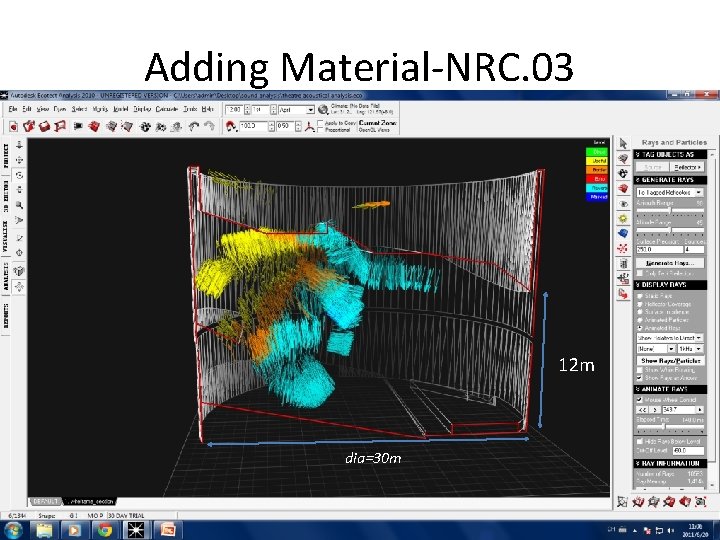Click the rotate view icon in left toolbar
Viewport: 720px width, 540px height.
pyautogui.click(x=19, y=175)
